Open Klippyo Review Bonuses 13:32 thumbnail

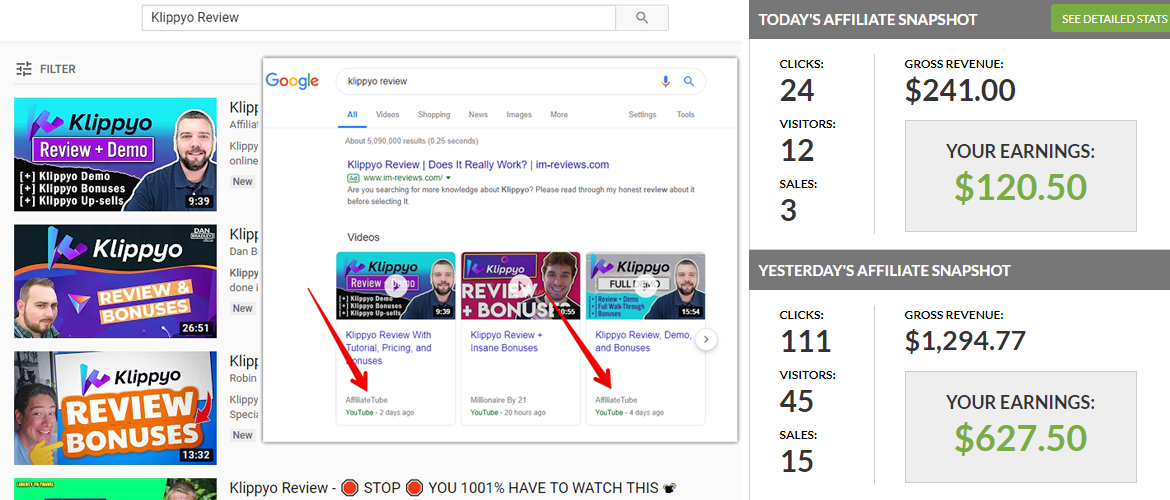(x=116, y=408)
